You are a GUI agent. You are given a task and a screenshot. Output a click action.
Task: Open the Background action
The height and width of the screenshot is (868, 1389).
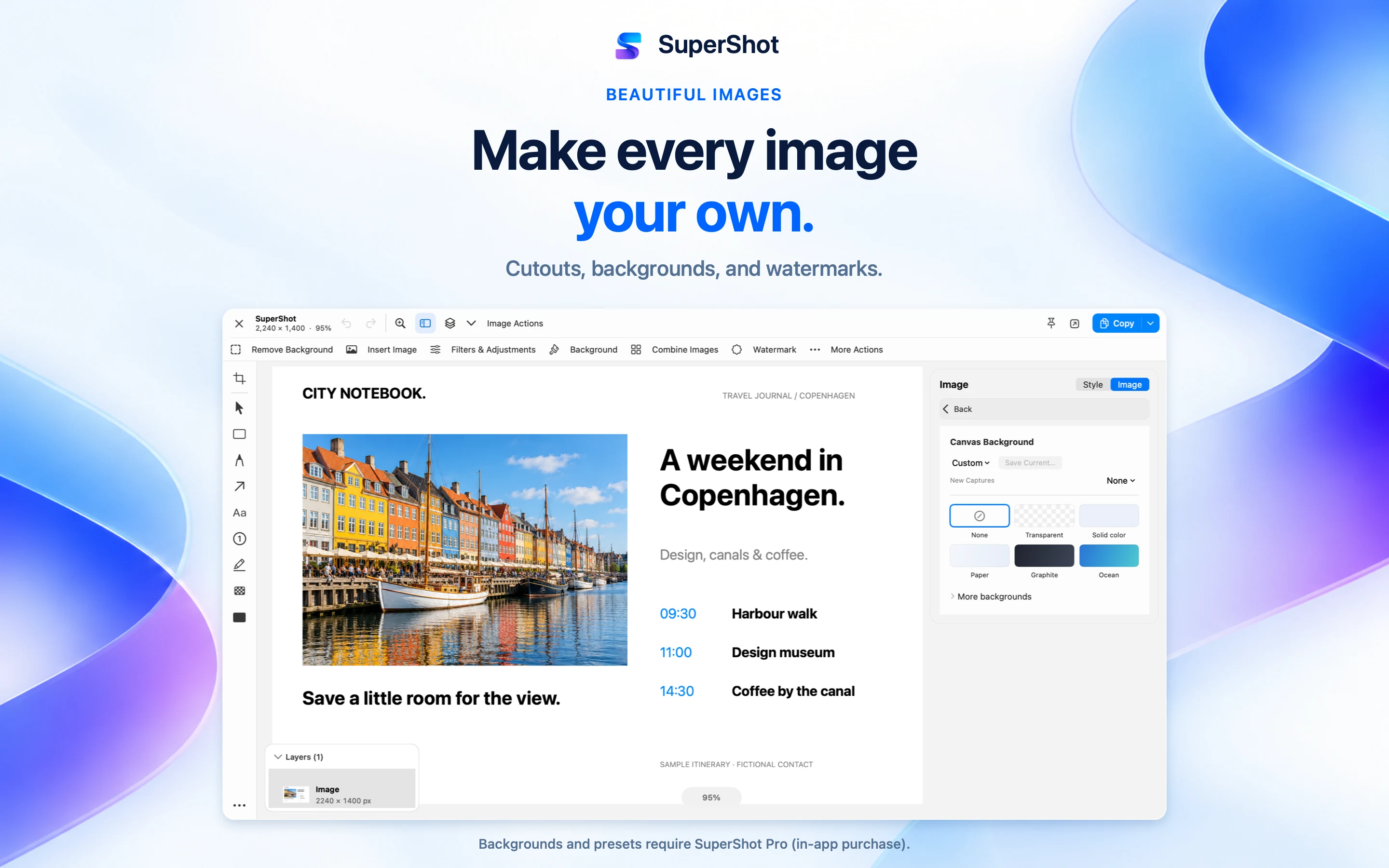[583, 350]
